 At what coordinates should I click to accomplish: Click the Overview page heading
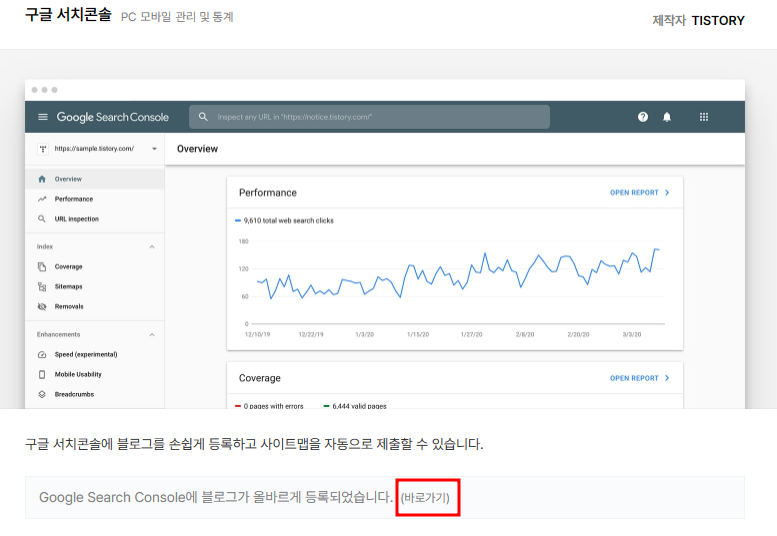tap(197, 149)
